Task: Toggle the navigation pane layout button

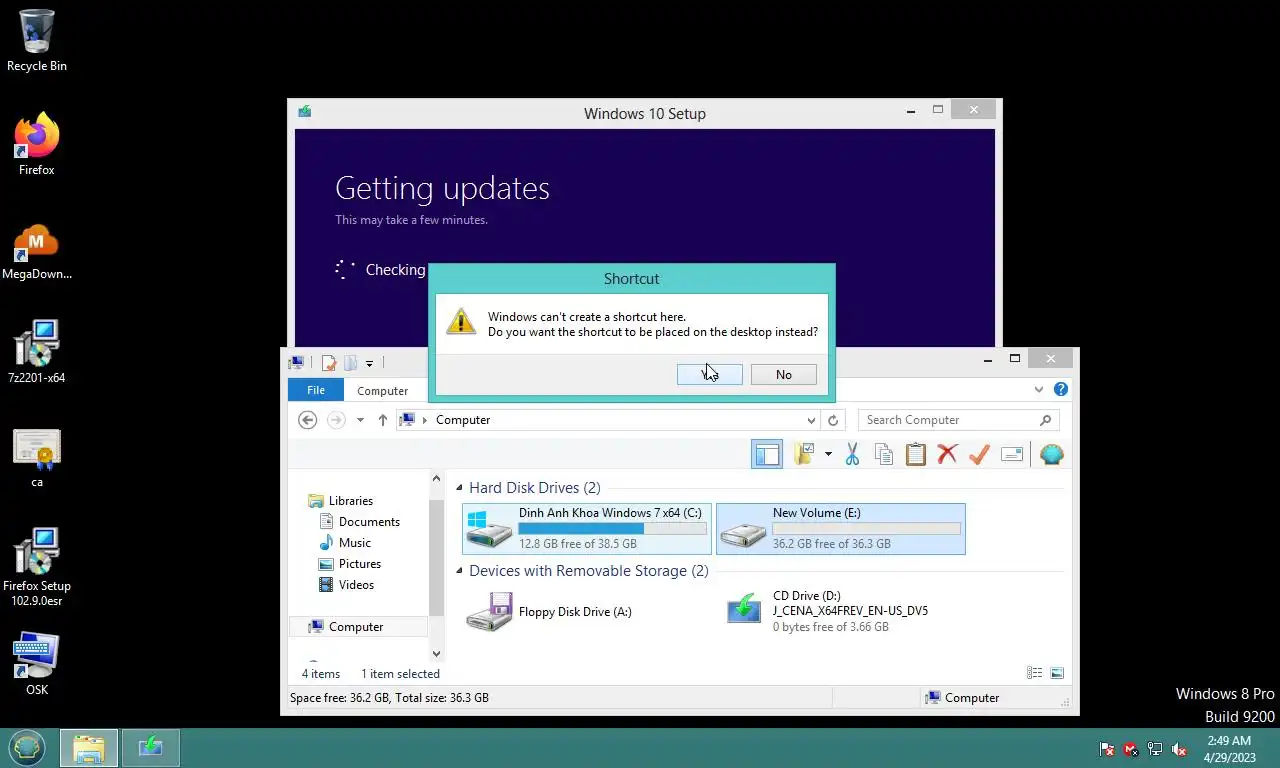Action: tap(767, 454)
